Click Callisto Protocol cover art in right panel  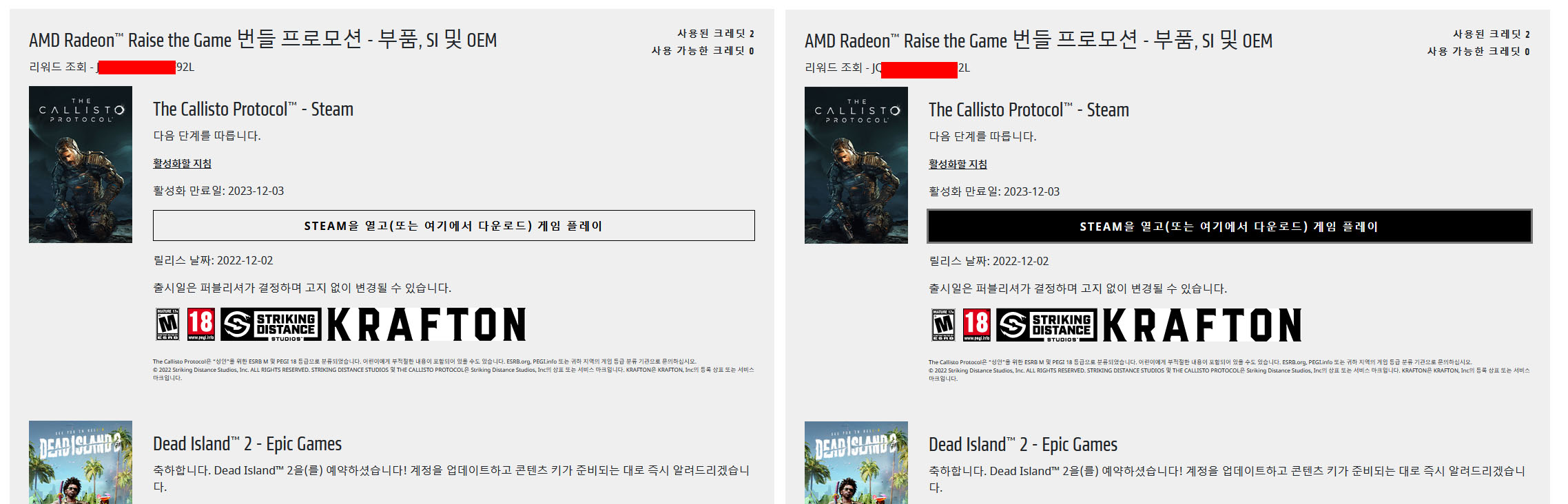[x=856, y=165]
